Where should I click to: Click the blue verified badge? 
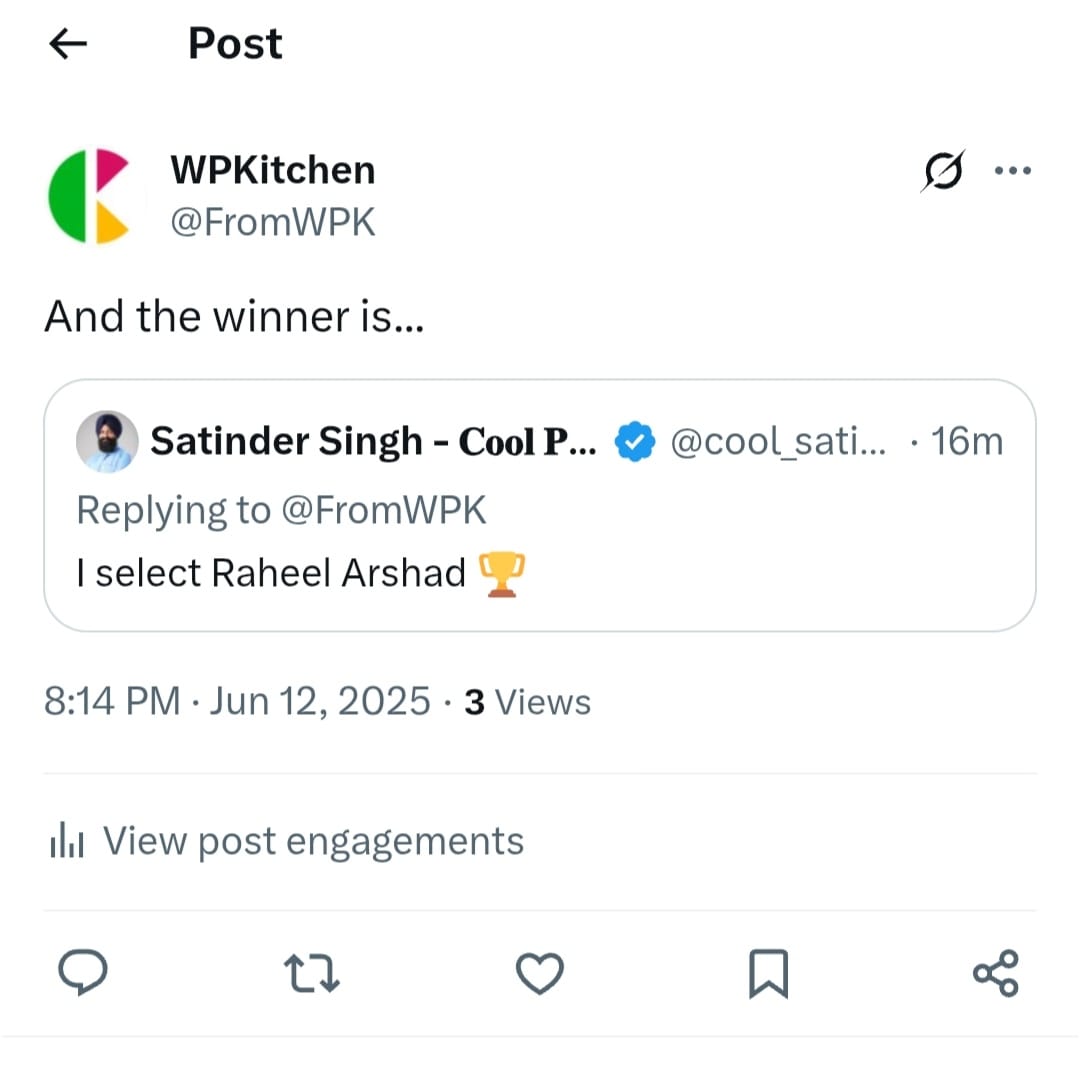tap(634, 441)
